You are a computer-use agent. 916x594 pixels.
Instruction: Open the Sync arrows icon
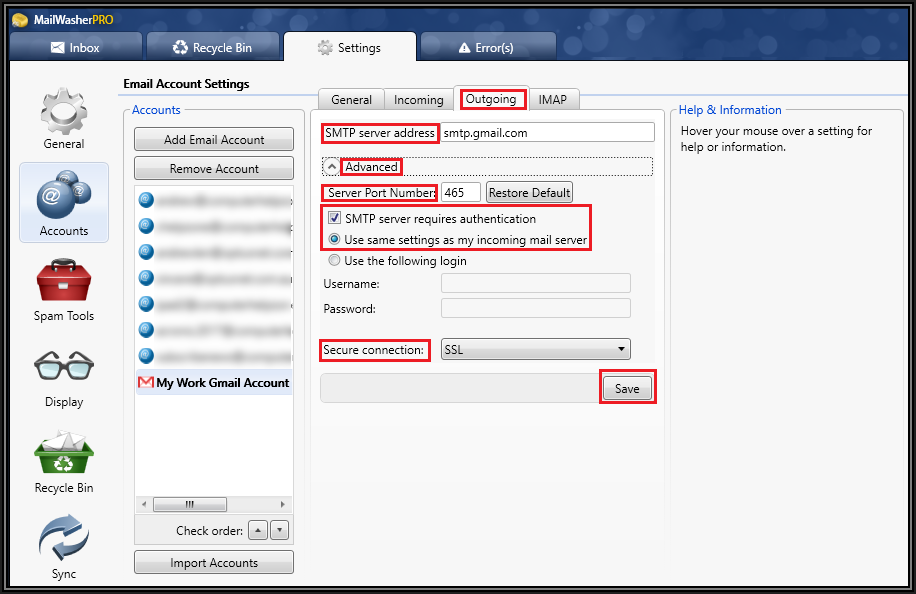pyautogui.click(x=64, y=537)
